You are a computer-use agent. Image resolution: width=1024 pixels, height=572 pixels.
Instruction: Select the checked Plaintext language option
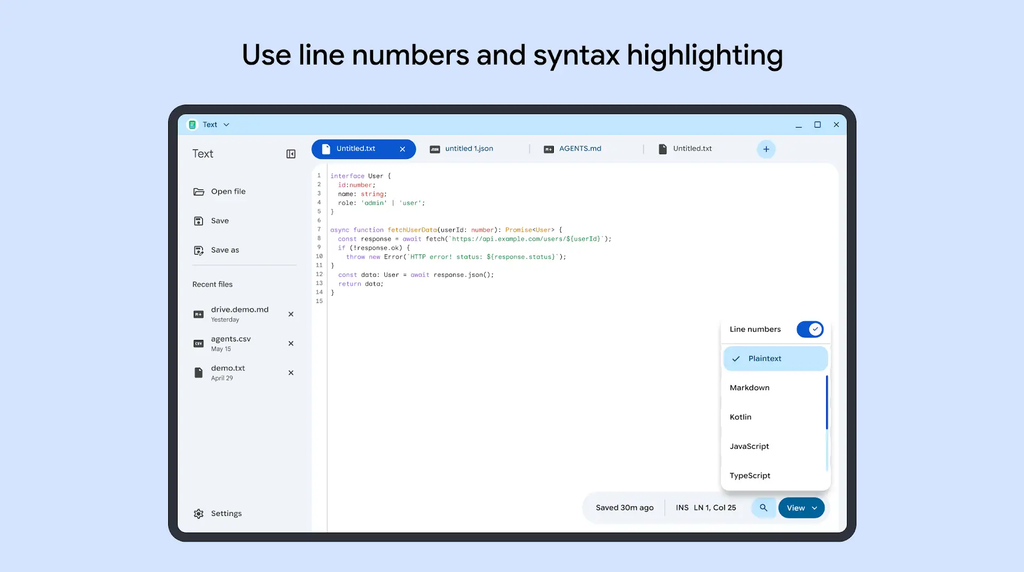click(x=775, y=358)
